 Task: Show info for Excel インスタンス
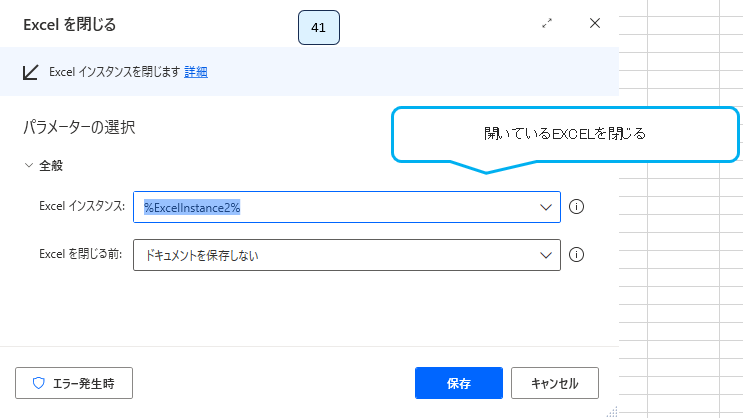pyautogui.click(x=576, y=207)
